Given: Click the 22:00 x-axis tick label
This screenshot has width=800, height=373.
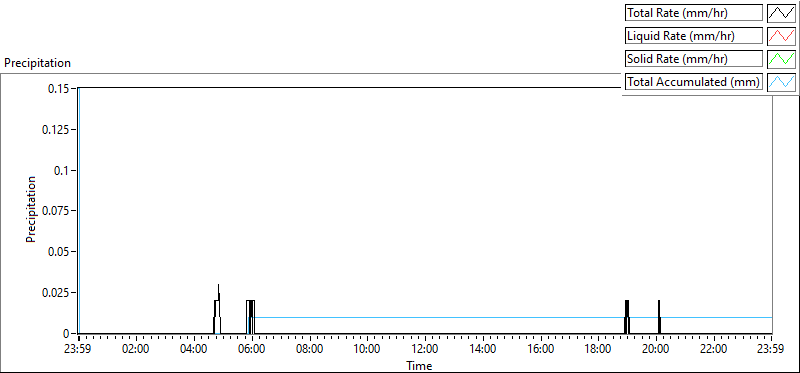Looking at the screenshot, I should pyautogui.click(x=713, y=350).
